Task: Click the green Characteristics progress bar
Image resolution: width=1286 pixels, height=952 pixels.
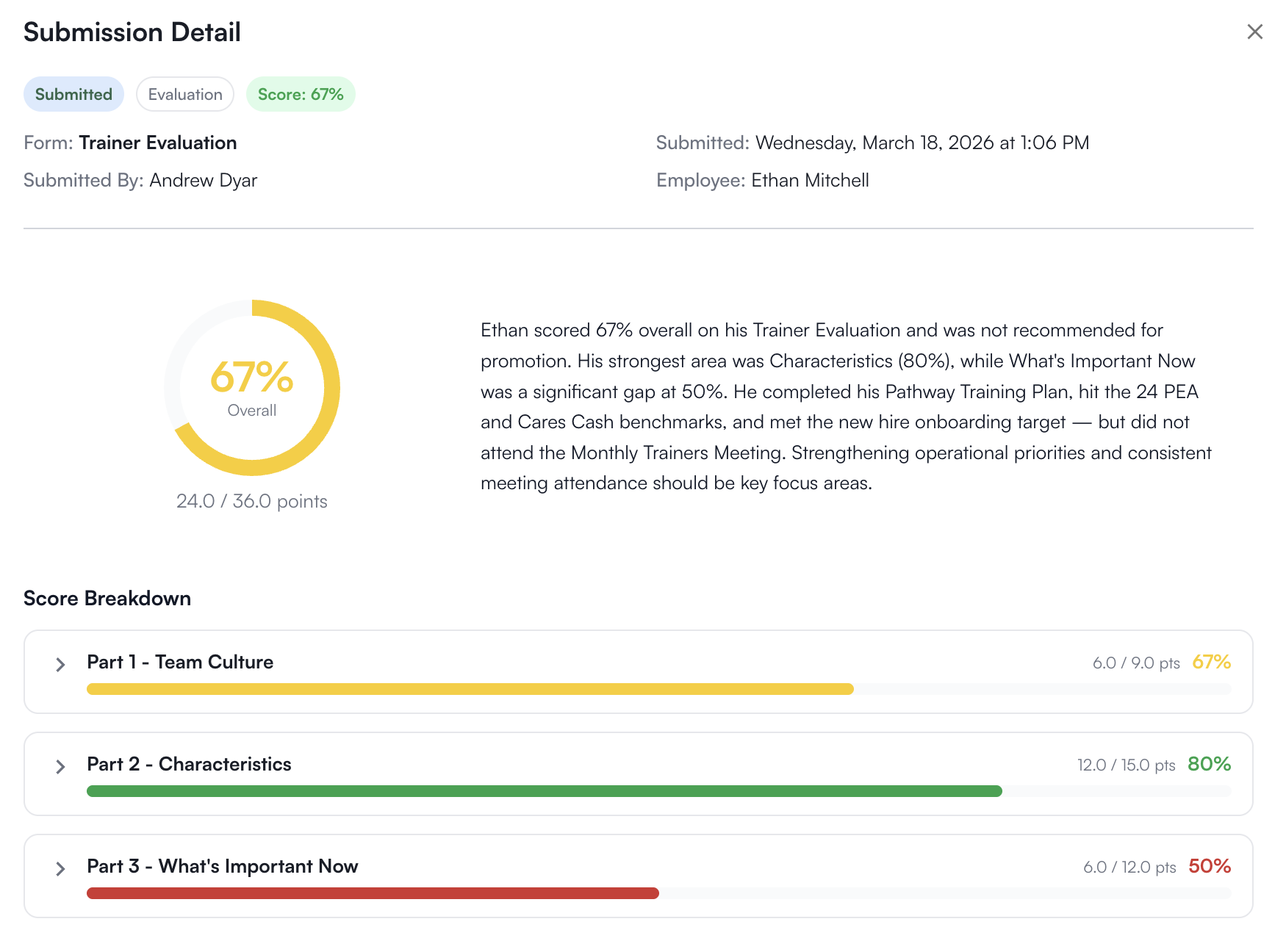Action: tap(544, 791)
